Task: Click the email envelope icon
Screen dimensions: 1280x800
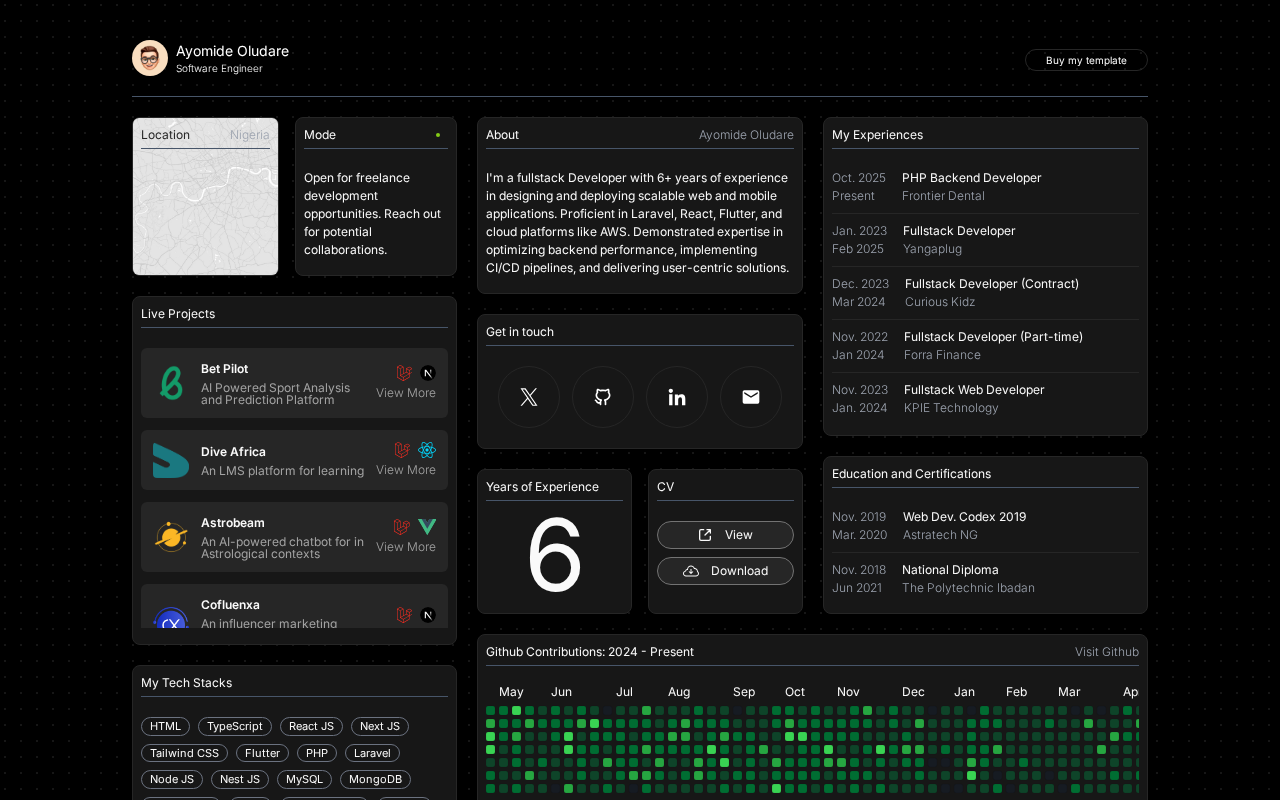Action: (751, 397)
